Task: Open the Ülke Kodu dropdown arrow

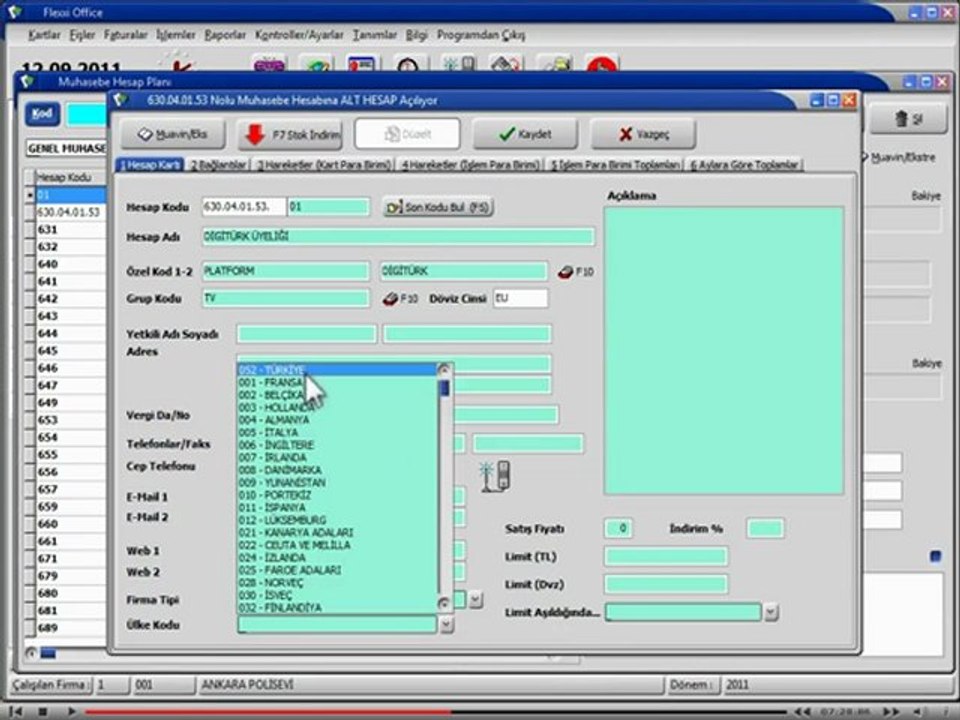Action: 447,624
